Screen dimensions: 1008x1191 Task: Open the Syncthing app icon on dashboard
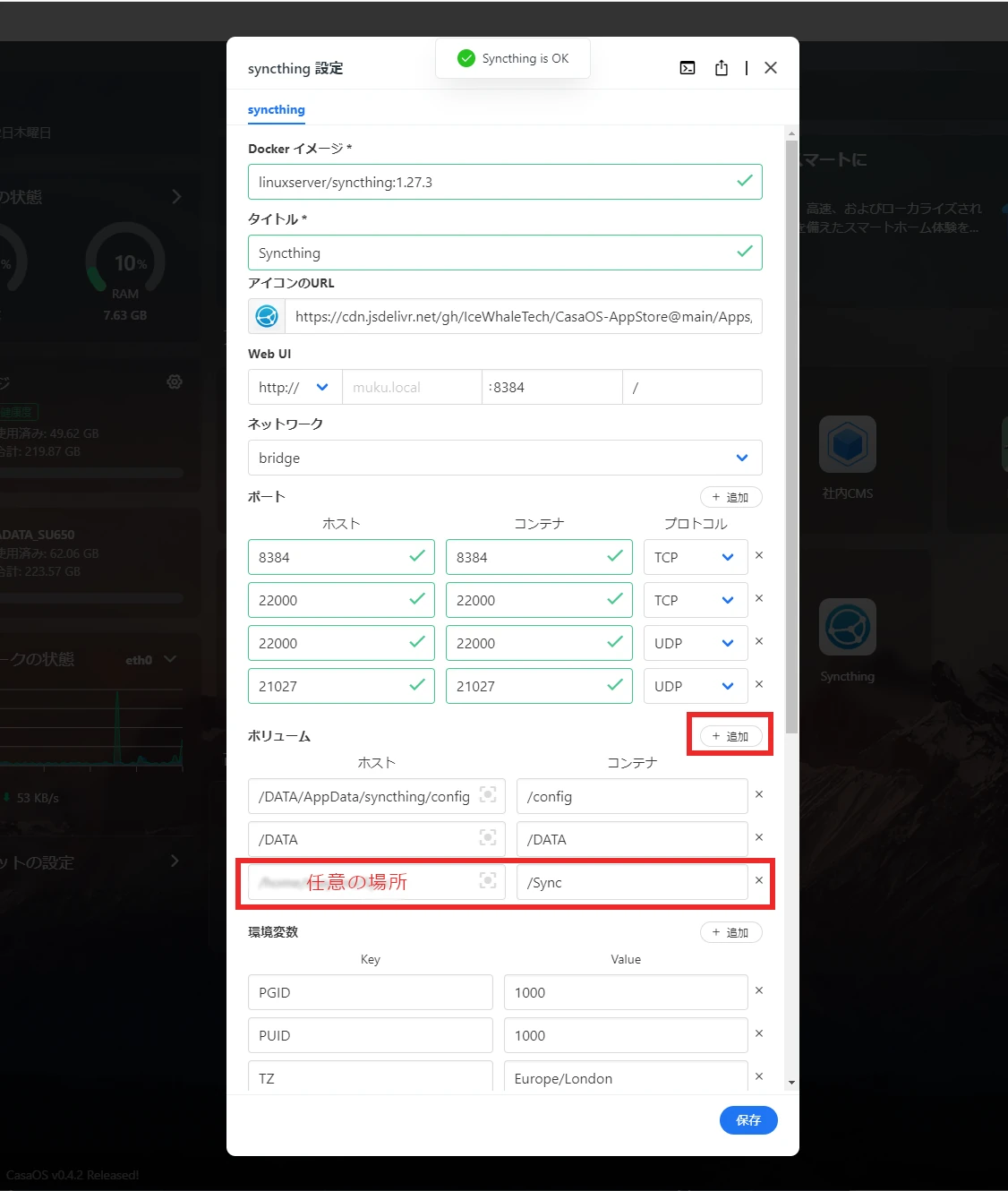tap(848, 627)
